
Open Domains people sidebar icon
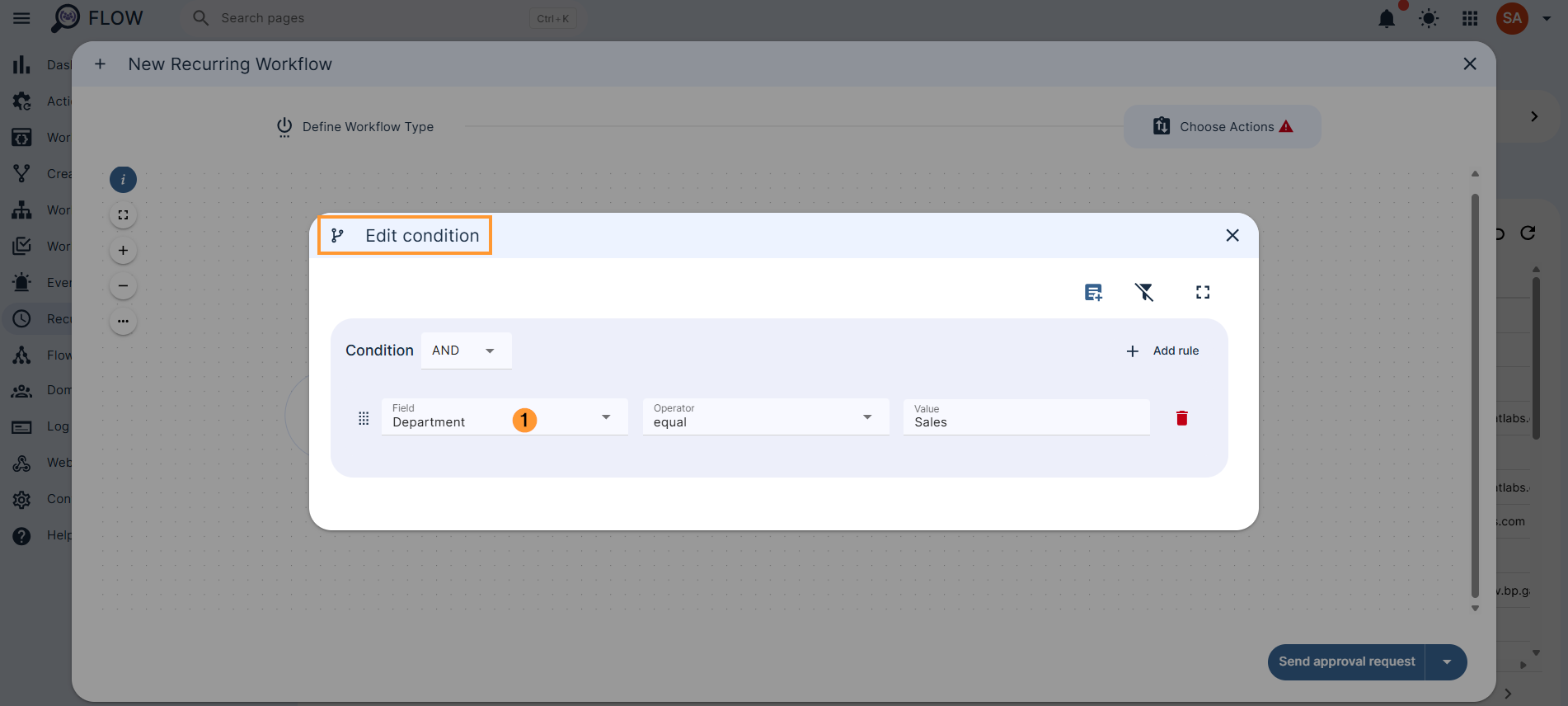point(21,390)
